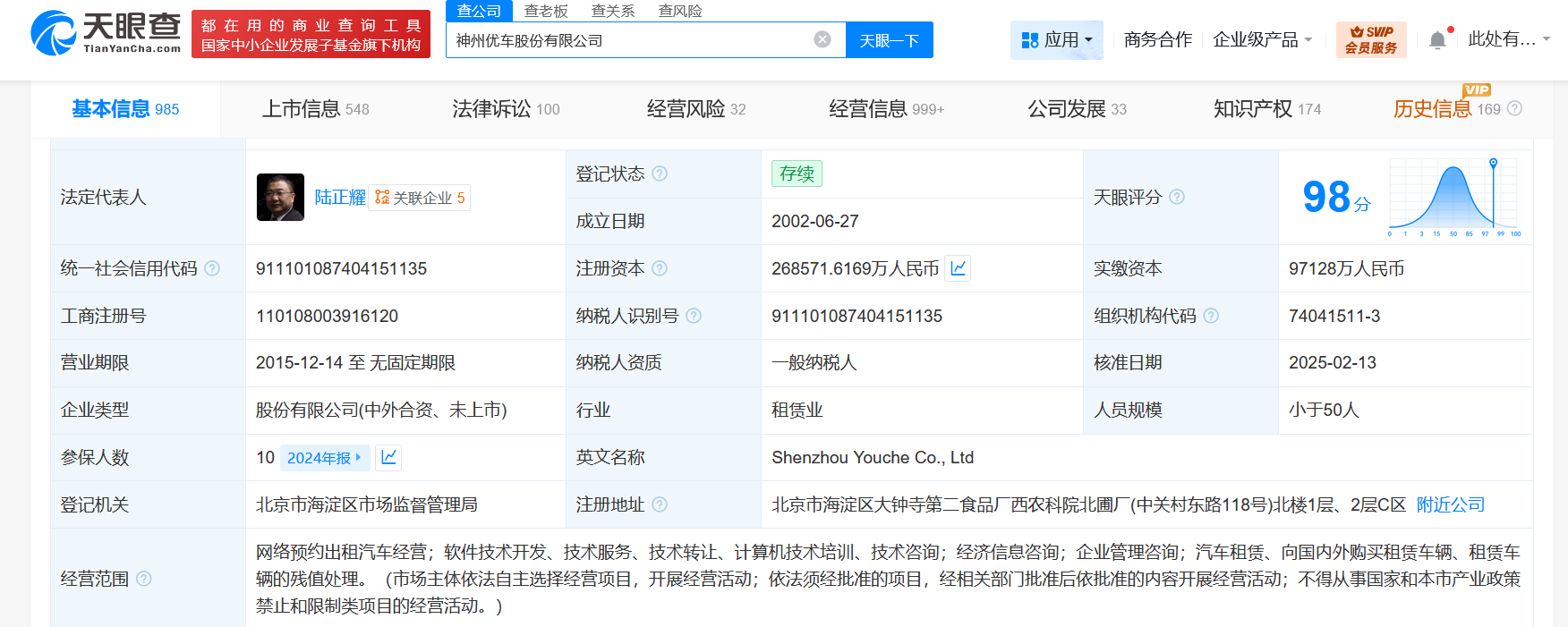Open the user account dropdown
Viewport: 1568px width, 627px height.
[x=1508, y=39]
